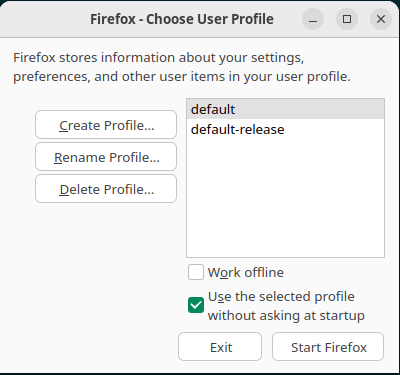Minimize the Choose User Profile window
This screenshot has width=400, height=375.
[313, 19]
